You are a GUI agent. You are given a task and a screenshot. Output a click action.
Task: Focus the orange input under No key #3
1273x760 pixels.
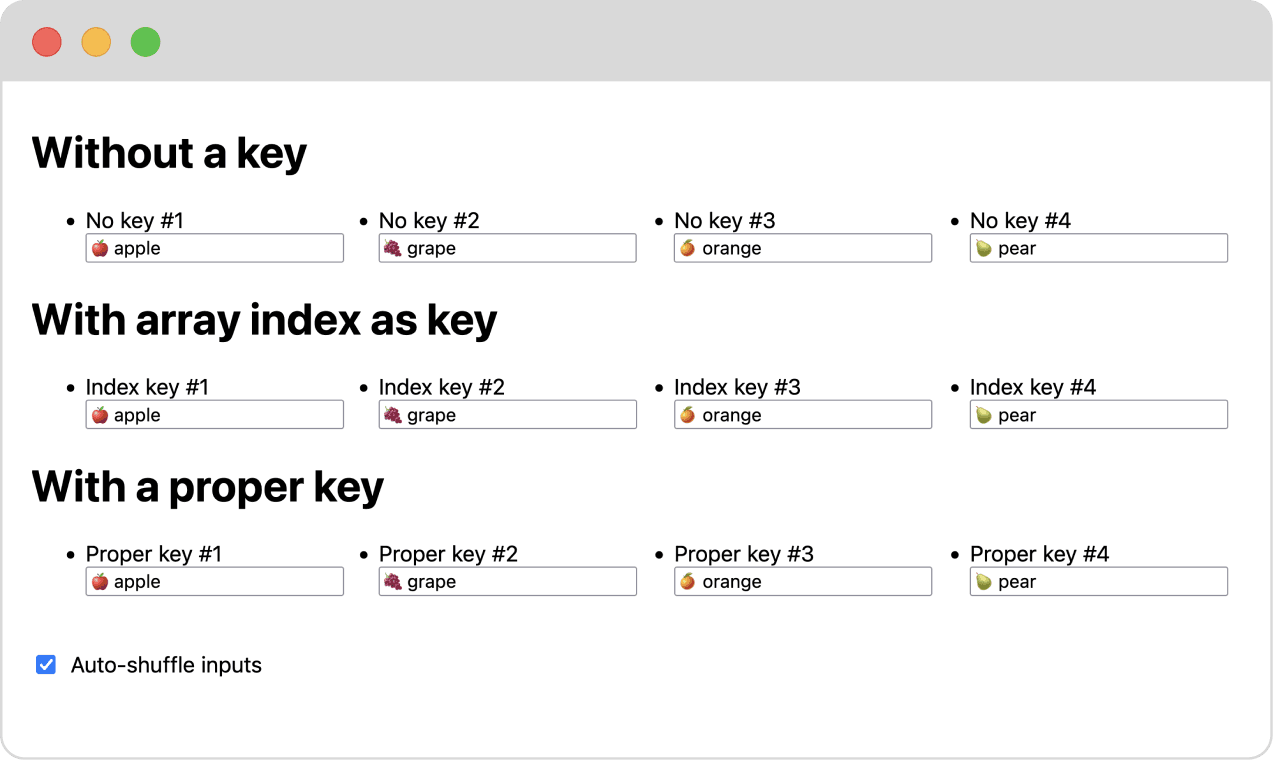pos(802,248)
